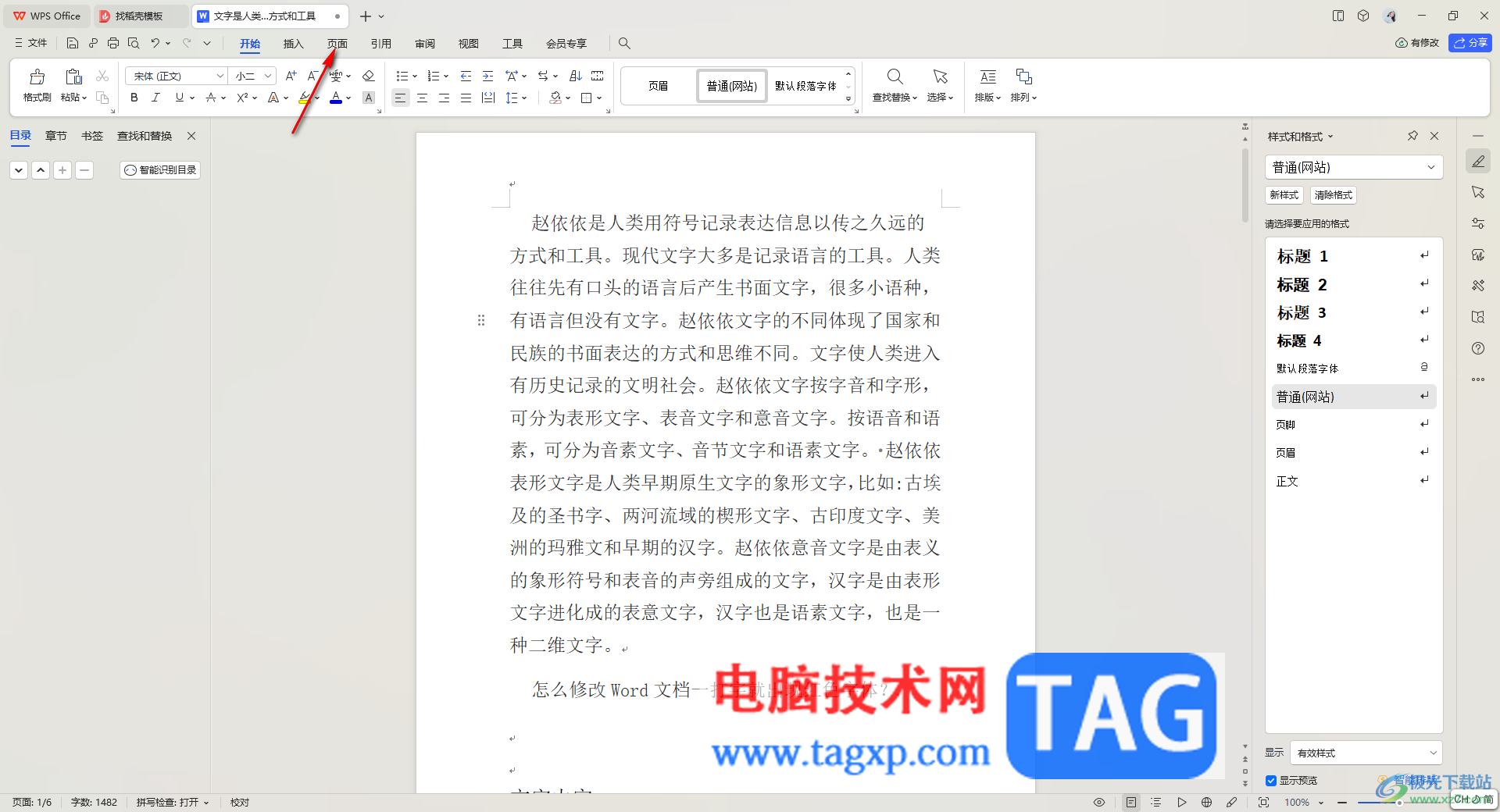The width and height of the screenshot is (1500, 812).
Task: Click the Save icon in quick access toolbar
Action: tap(73, 43)
